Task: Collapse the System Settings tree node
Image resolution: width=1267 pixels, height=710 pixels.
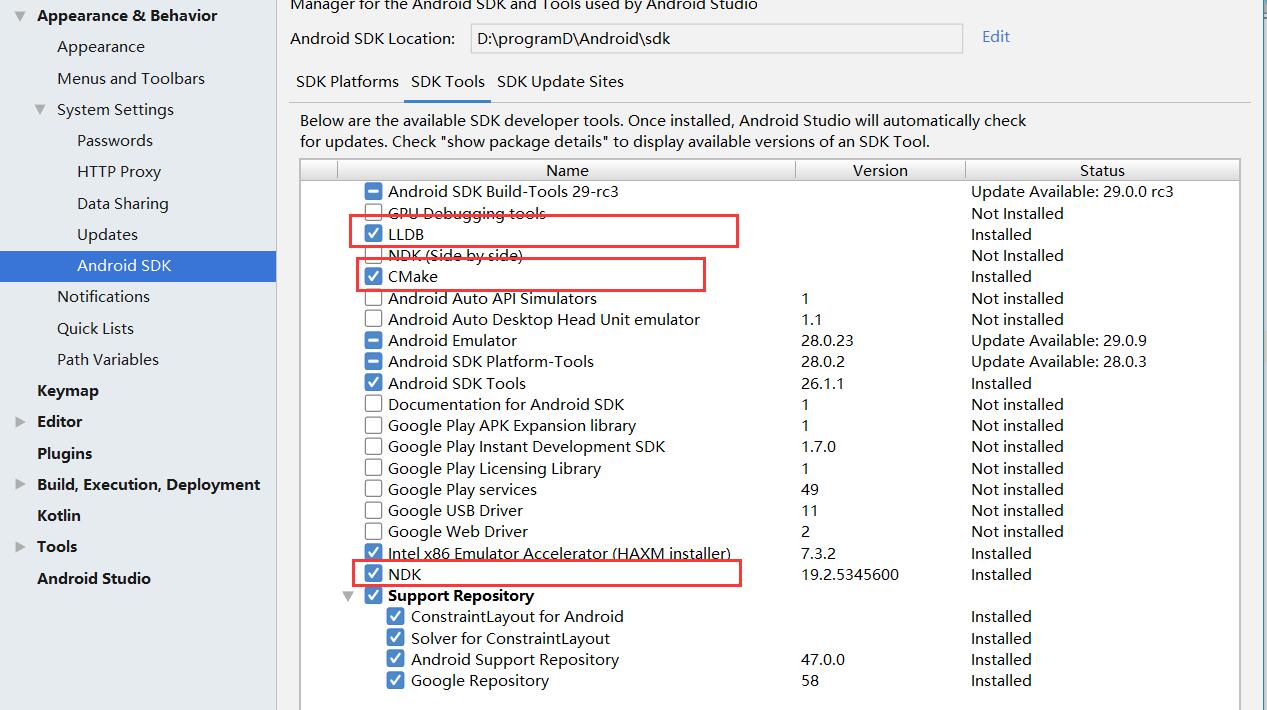Action: click(40, 110)
